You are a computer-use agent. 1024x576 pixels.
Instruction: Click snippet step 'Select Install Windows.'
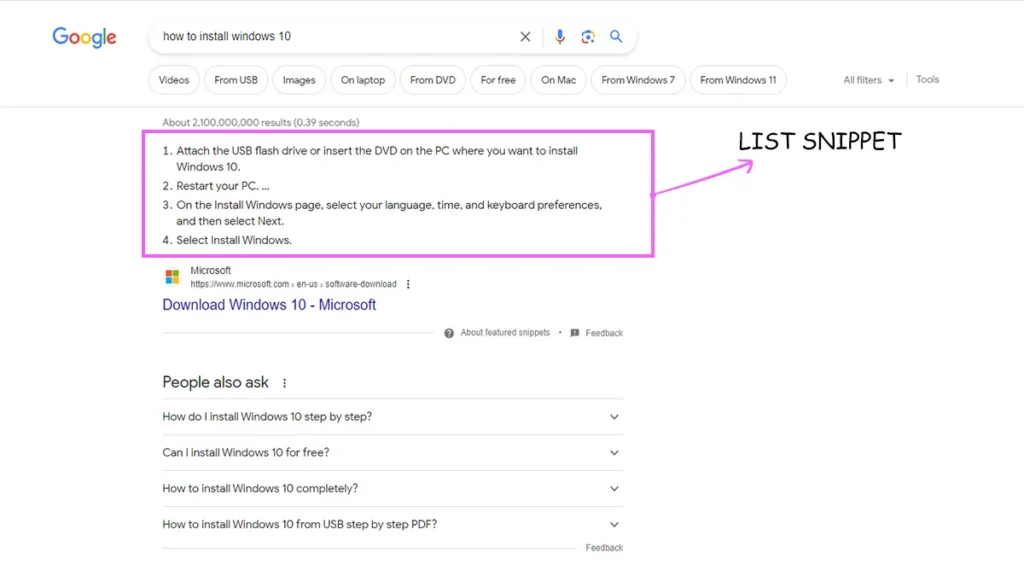pyautogui.click(x=234, y=240)
